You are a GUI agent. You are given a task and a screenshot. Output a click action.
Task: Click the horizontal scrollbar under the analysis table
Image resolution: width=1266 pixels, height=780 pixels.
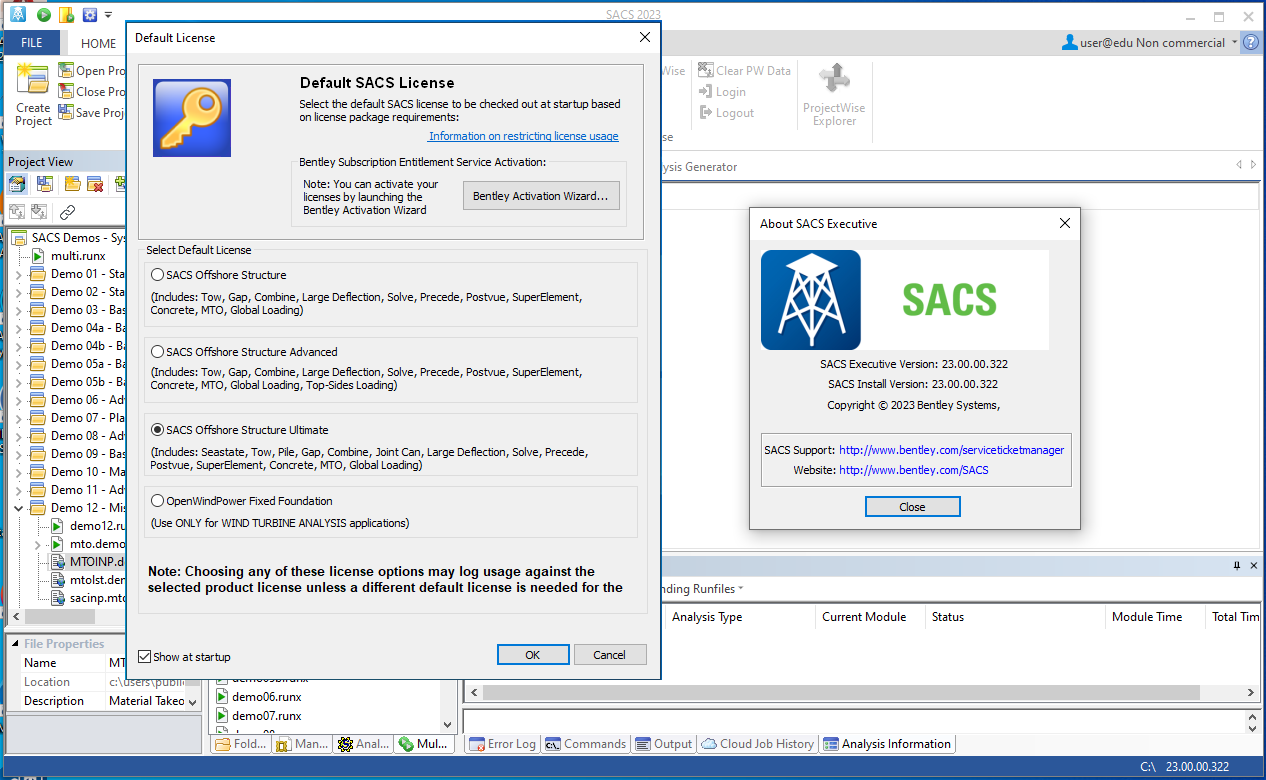click(842, 692)
